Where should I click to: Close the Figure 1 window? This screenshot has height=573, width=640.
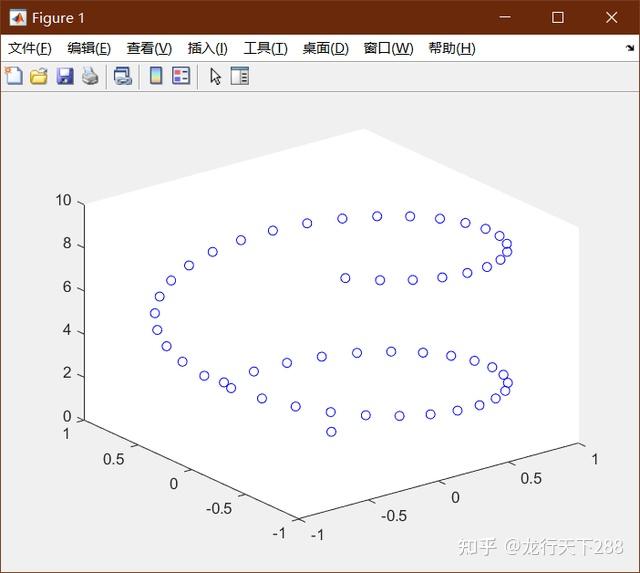(x=611, y=17)
